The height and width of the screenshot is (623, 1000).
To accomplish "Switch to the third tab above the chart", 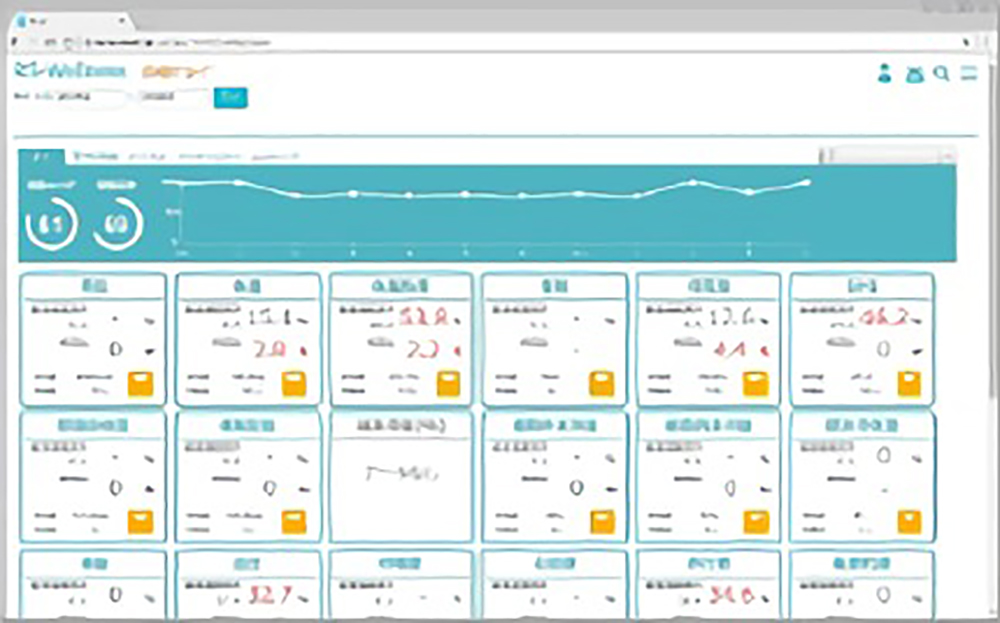I will tap(147, 156).
